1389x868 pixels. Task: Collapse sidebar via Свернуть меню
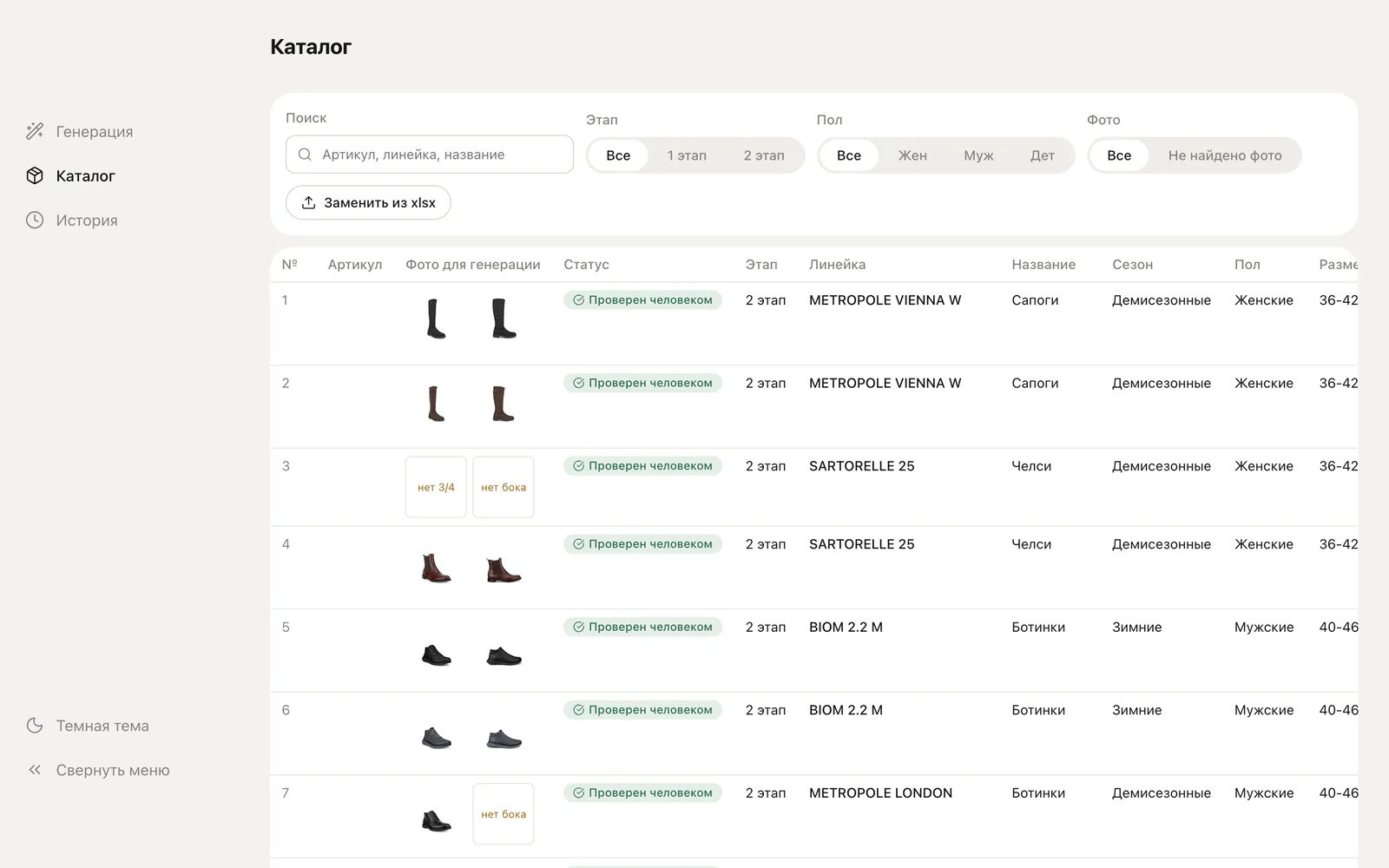click(x=98, y=770)
